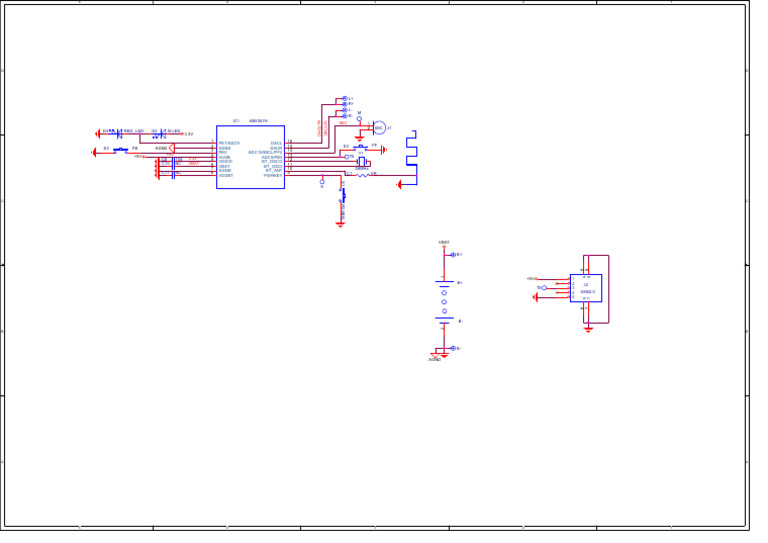768x543 pixels.
Task: Click the +5V net label at USB connector
Action: (x=531, y=279)
